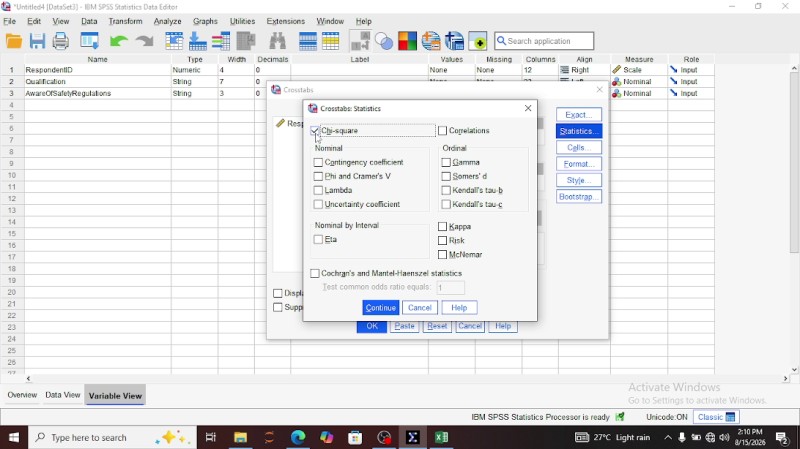Open the Recall recently used dialogs icon
Screen dimensions: 800x449
[89, 41]
